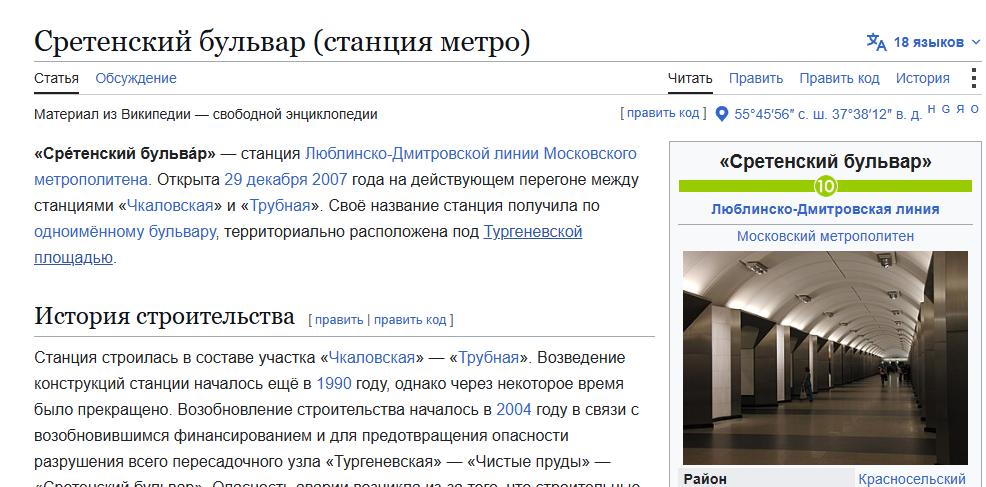
Task: Click the line 10 circle icon in infobox
Action: point(826,186)
